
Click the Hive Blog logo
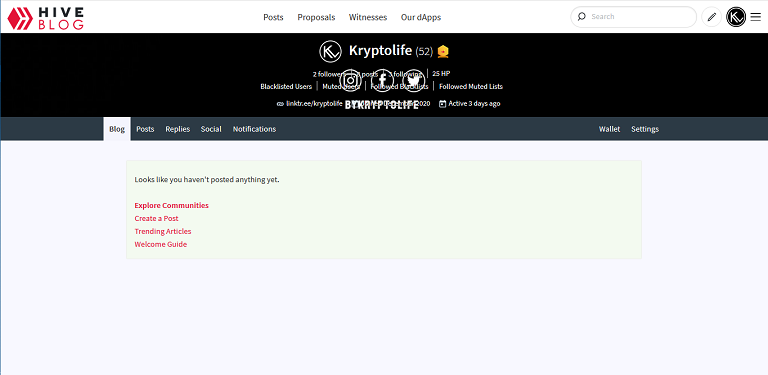pyautogui.click(x=45, y=18)
